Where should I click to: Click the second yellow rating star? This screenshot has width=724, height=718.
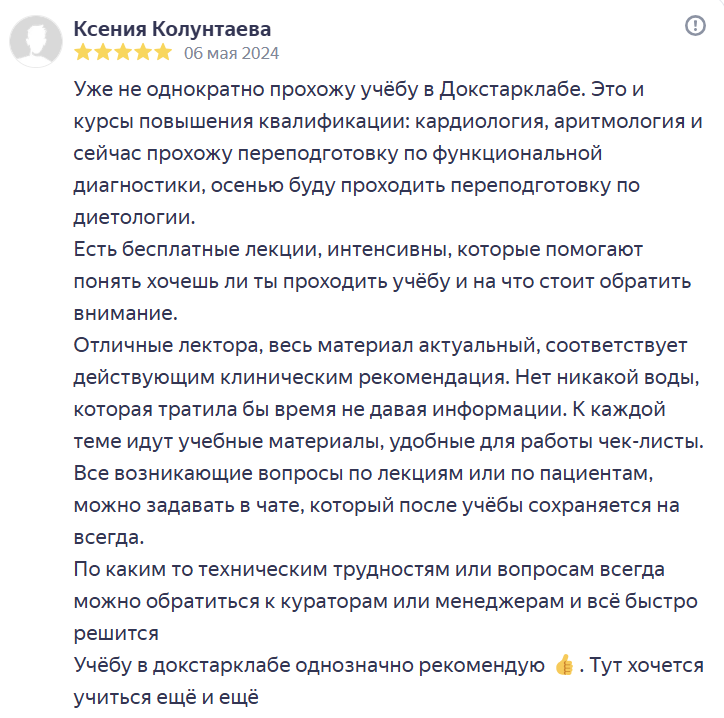coord(103,52)
